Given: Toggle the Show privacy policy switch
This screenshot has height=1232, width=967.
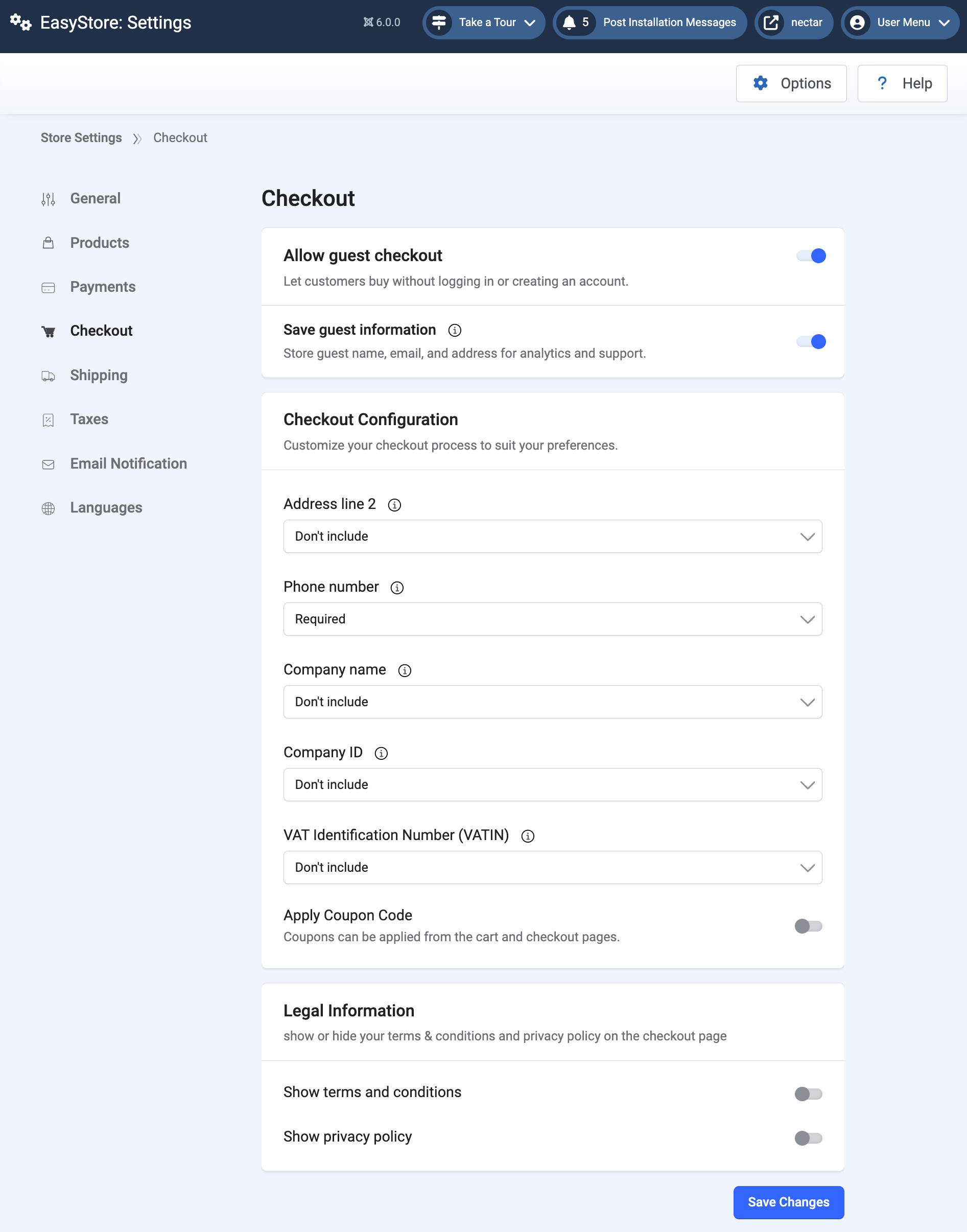Looking at the screenshot, I should click(808, 1138).
